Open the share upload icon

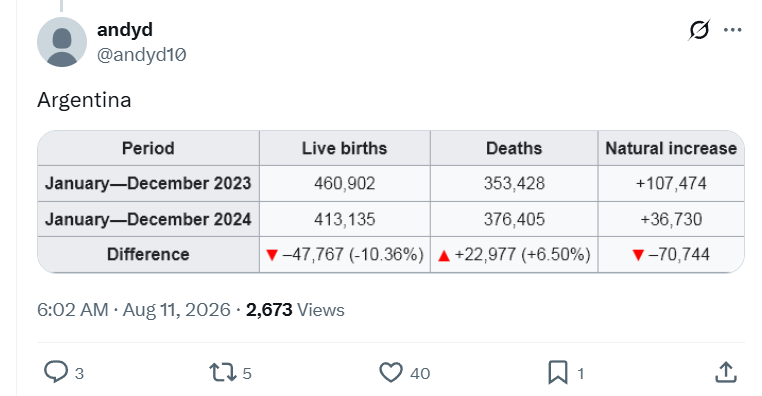pos(726,372)
